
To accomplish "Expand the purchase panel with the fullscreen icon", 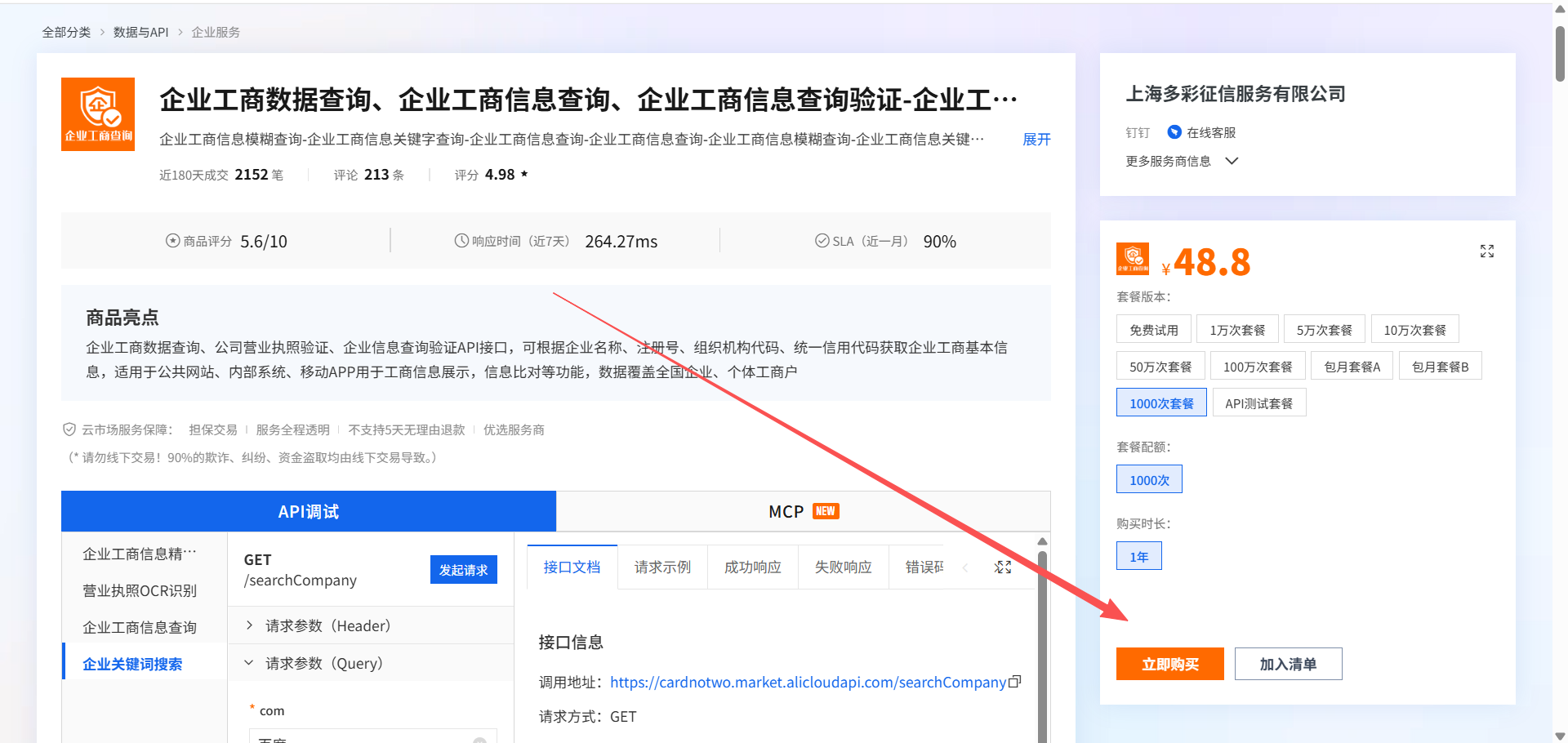I will (1486, 251).
